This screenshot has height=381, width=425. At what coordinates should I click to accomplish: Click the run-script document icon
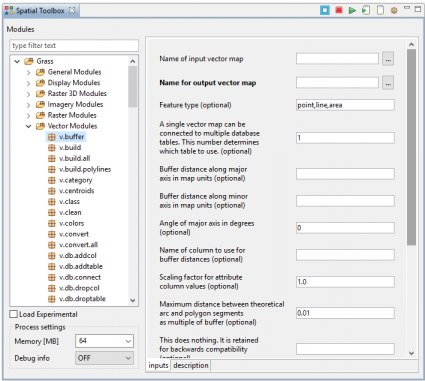[366, 10]
